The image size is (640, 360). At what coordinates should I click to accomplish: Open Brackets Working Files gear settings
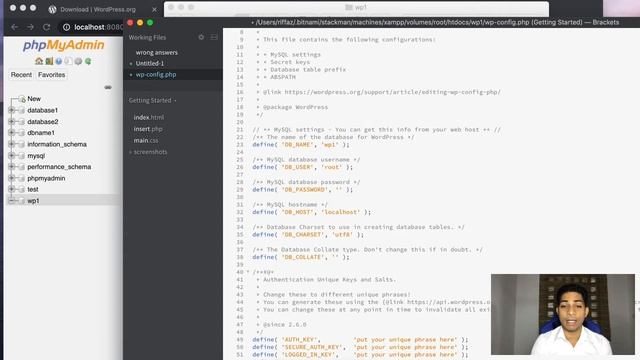[x=201, y=37]
